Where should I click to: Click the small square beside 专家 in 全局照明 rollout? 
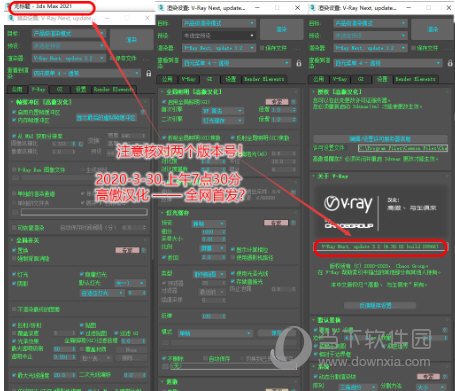coord(293,101)
